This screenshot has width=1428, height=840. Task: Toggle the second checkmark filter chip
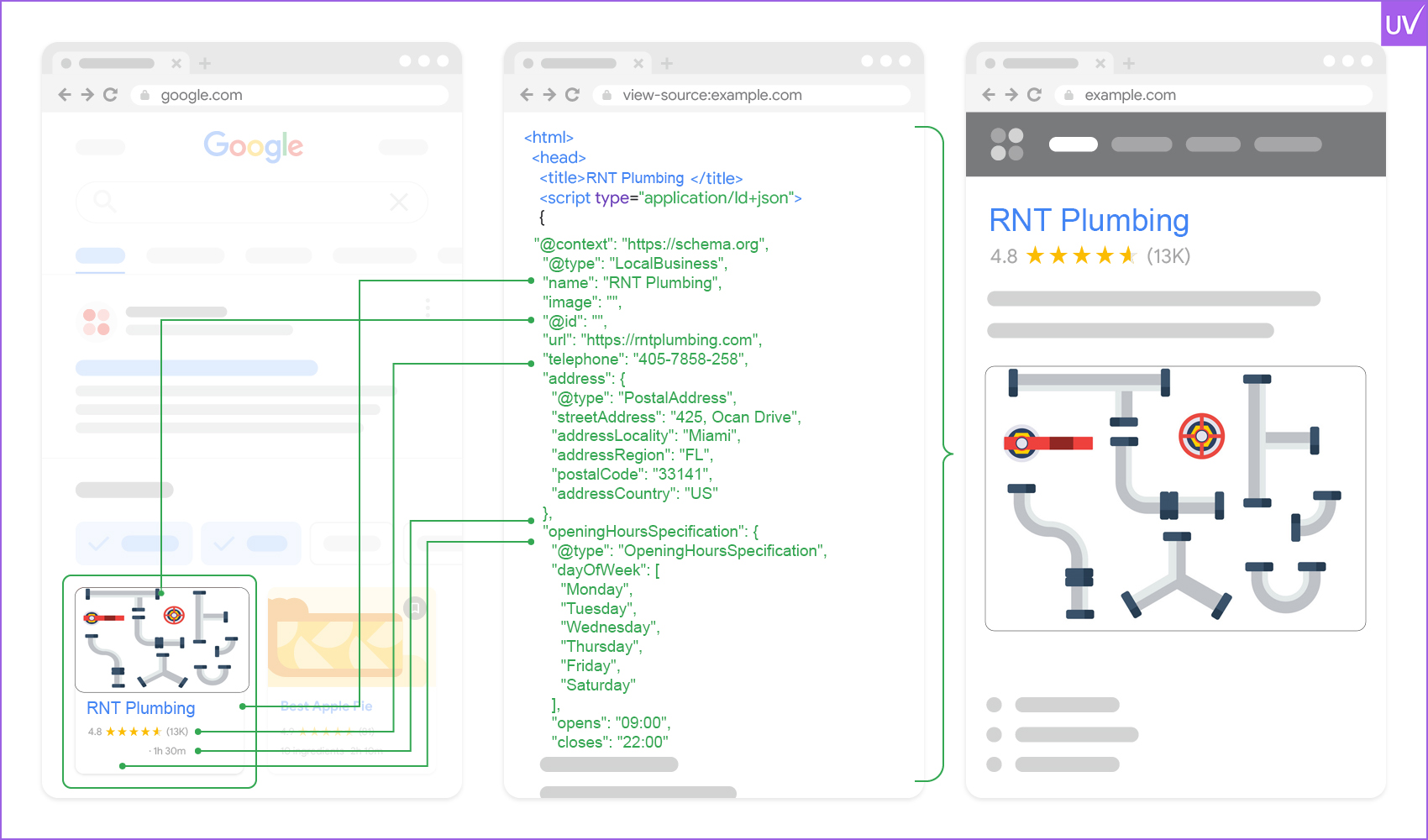pos(250,543)
